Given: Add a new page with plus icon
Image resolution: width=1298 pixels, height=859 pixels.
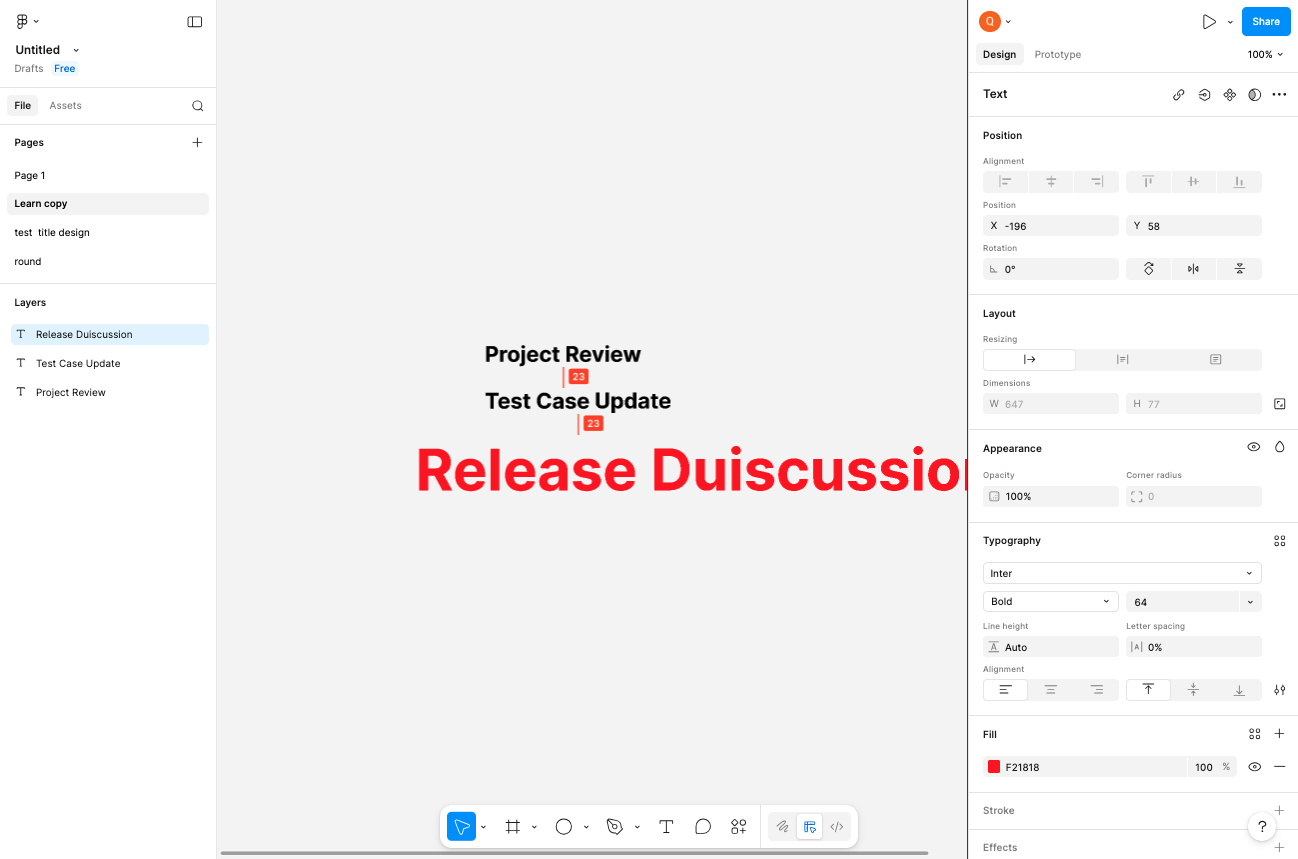Looking at the screenshot, I should pyautogui.click(x=197, y=142).
